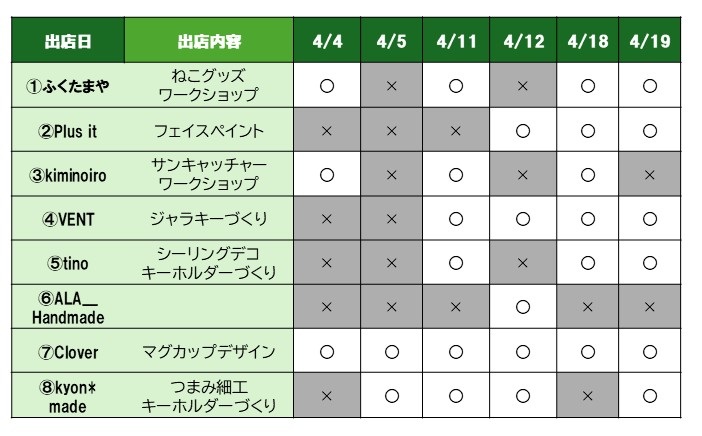
Task: Select the circle for kiminoiro on 4/18
Action: point(587,175)
